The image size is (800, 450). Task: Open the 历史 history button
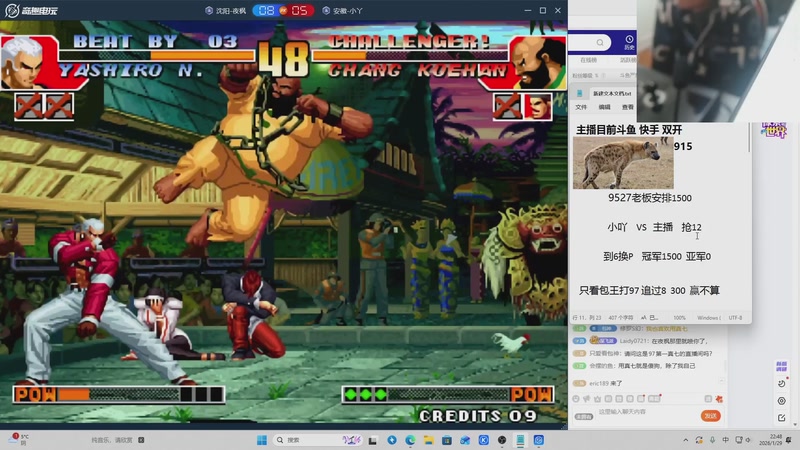[x=629, y=43]
